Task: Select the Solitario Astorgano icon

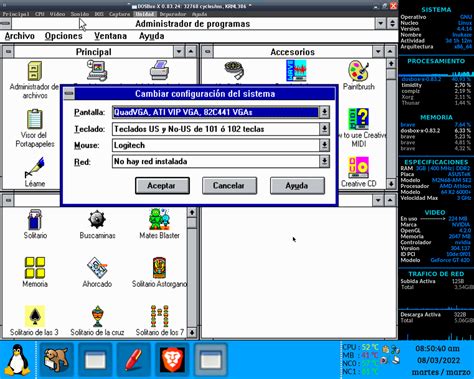Action: coord(159,268)
